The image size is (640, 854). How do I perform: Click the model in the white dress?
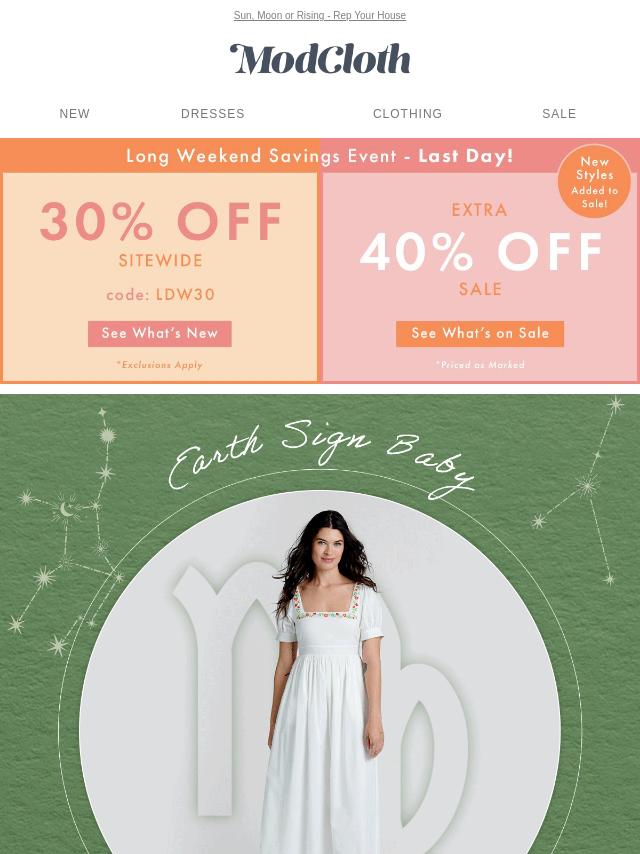click(326, 681)
